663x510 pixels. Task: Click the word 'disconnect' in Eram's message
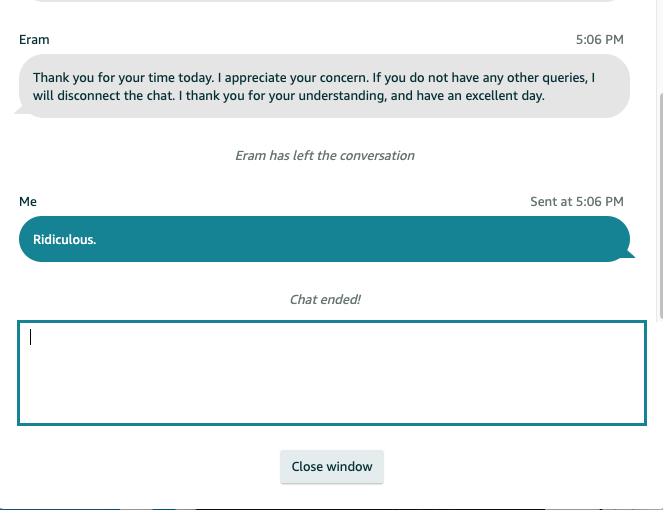click(x=89, y=96)
